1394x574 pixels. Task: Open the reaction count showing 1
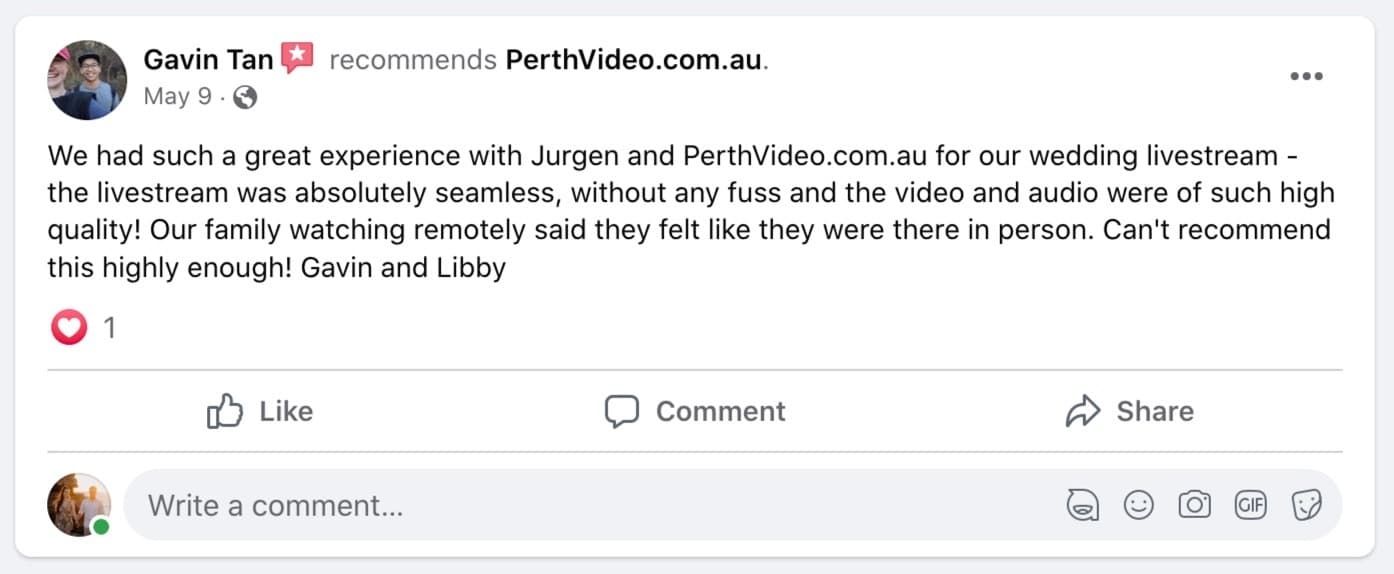tap(110, 327)
